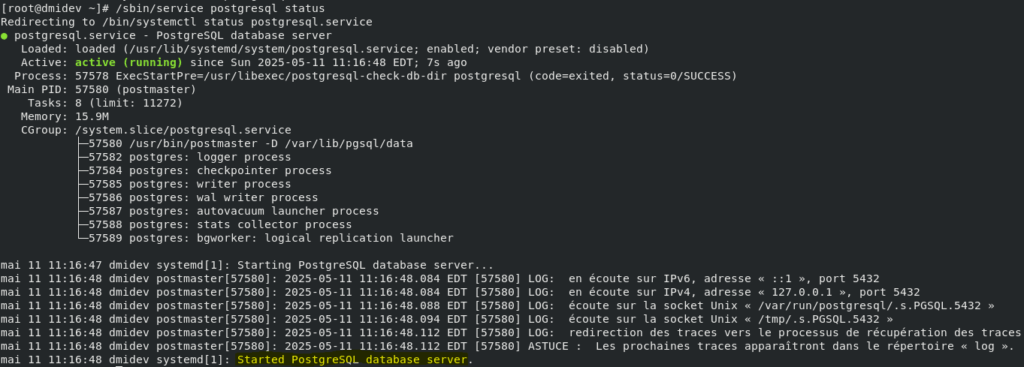
Task: Click the green status dot beside postgresql.service
Action: [5, 36]
